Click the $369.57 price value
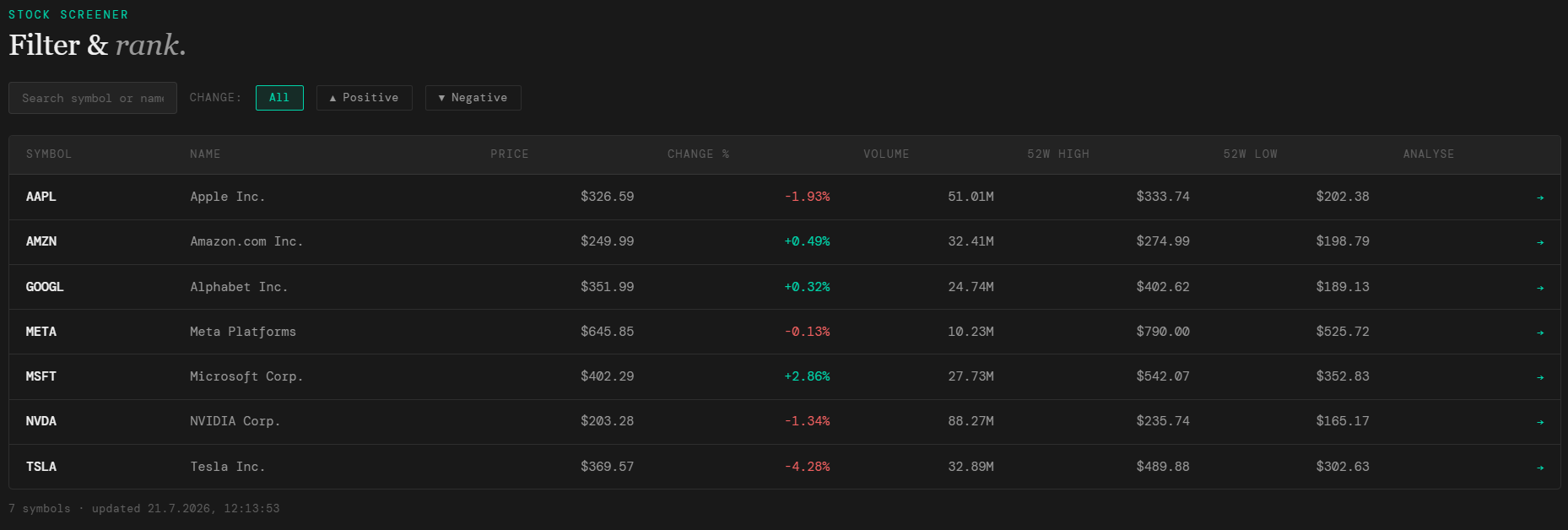Viewport: 1568px width, 530px height. [x=608, y=467]
